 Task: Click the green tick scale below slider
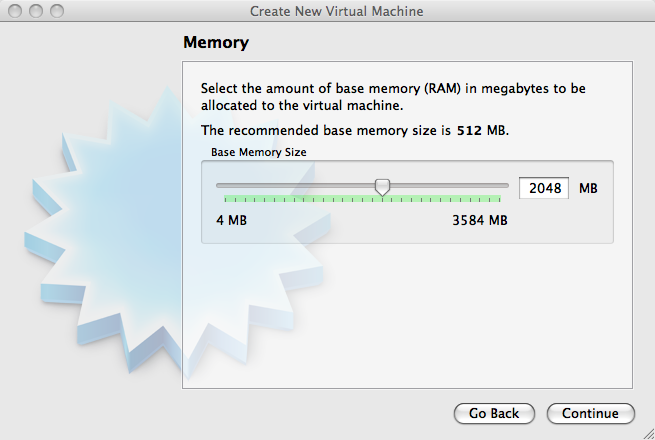[x=362, y=199]
